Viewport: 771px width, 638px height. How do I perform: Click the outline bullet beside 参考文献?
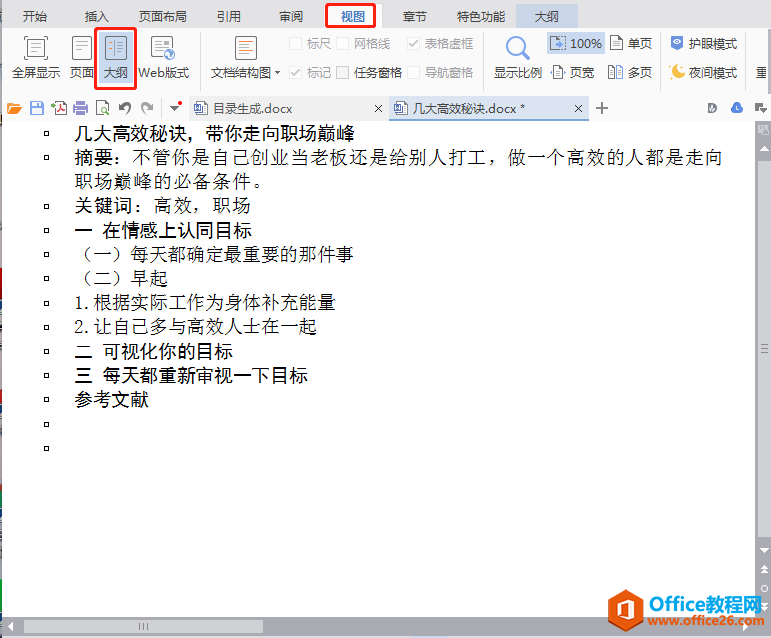[x=47, y=400]
